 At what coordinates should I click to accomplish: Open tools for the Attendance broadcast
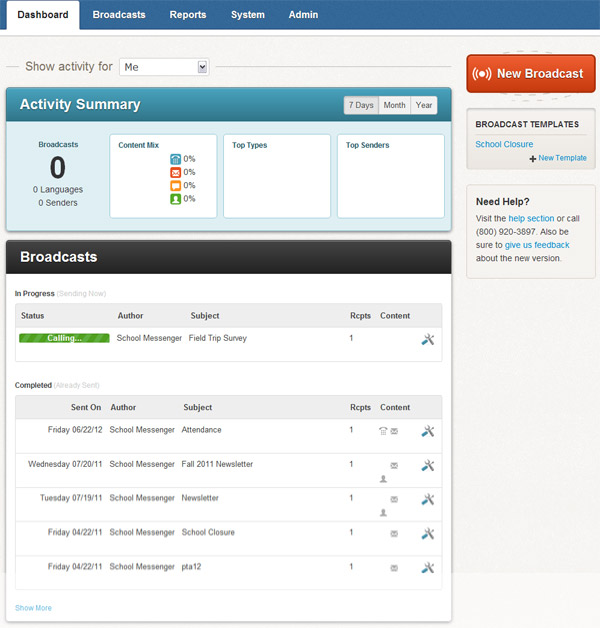pyautogui.click(x=428, y=431)
